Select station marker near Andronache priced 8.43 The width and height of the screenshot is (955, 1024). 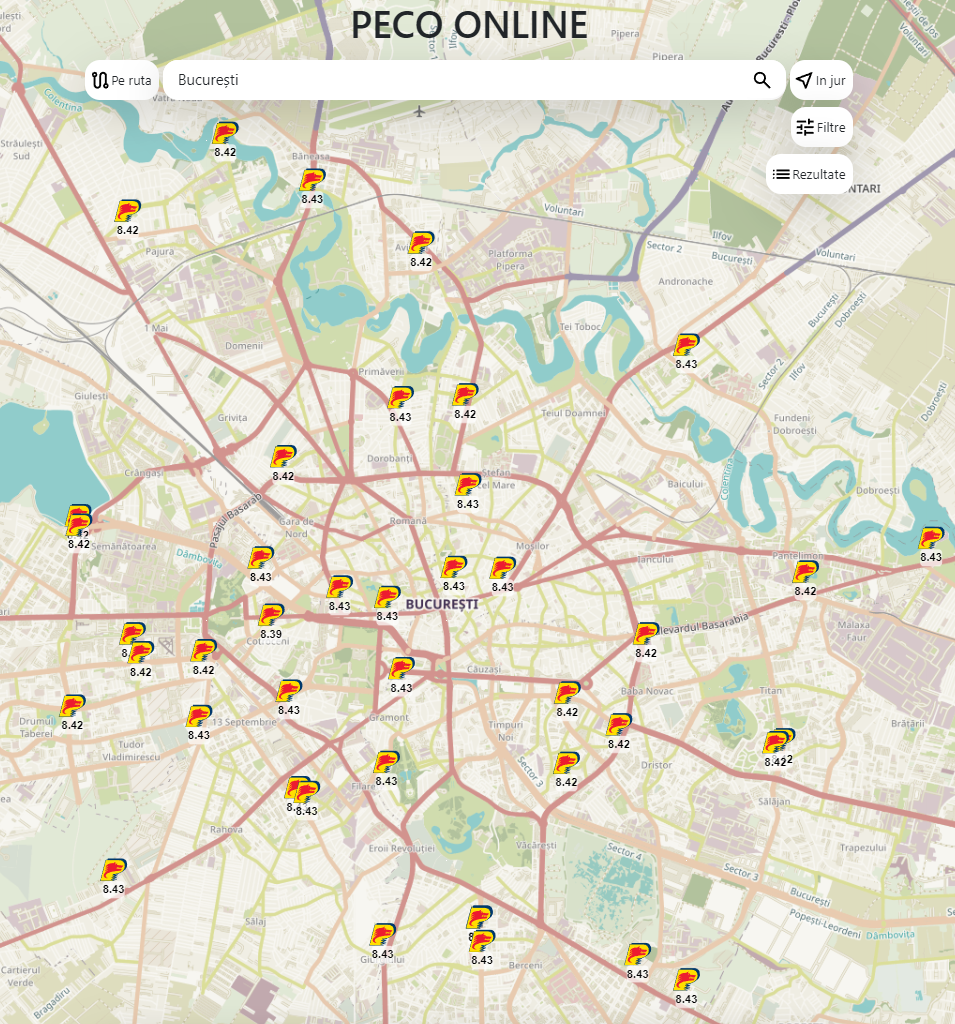tap(686, 346)
